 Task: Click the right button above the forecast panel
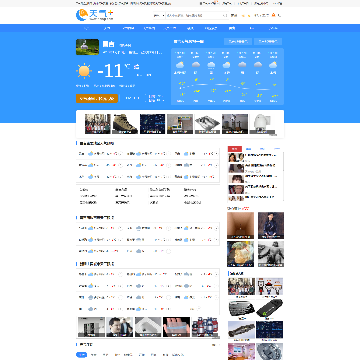pyautogui.click(x=268, y=42)
